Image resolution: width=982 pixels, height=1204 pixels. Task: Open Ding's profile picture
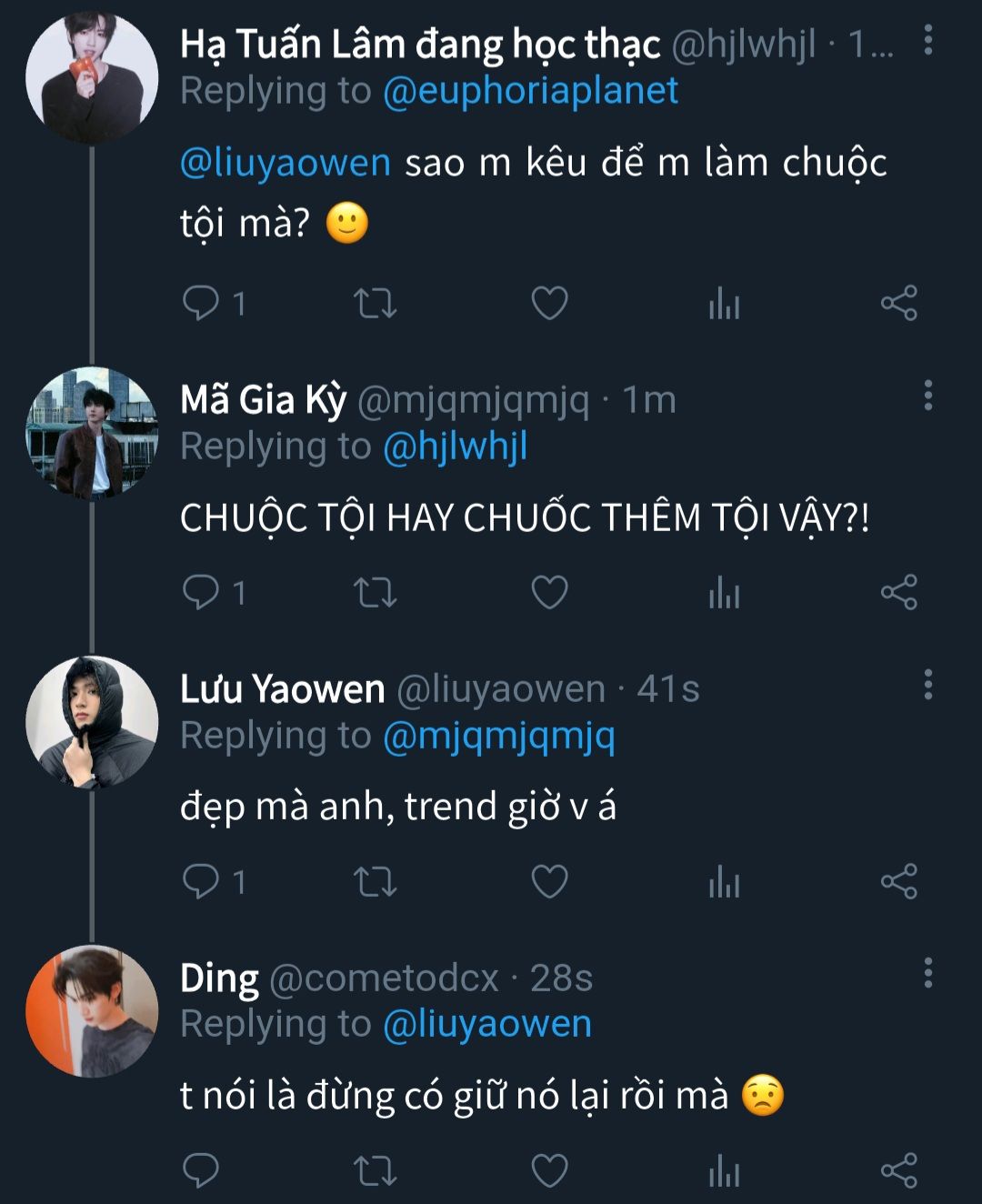click(92, 1011)
